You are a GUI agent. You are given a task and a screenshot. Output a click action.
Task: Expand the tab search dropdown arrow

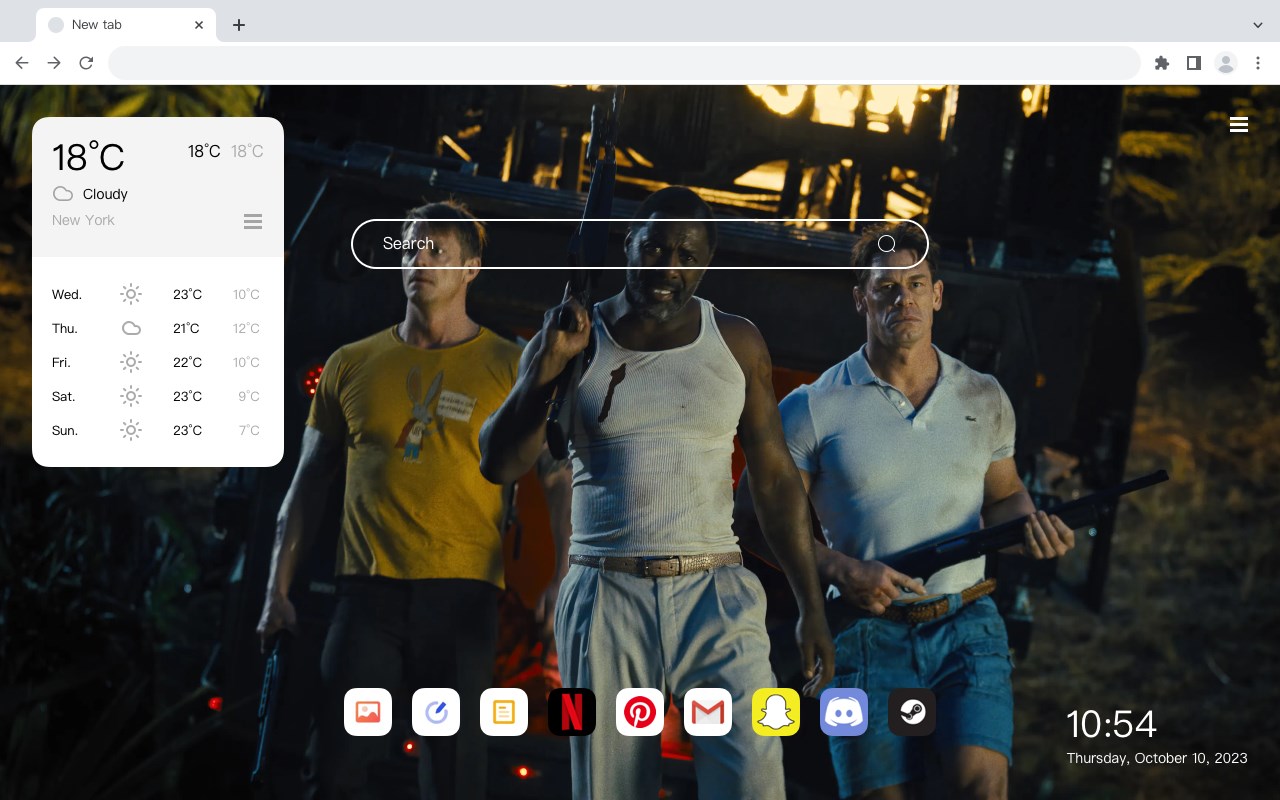1258,25
